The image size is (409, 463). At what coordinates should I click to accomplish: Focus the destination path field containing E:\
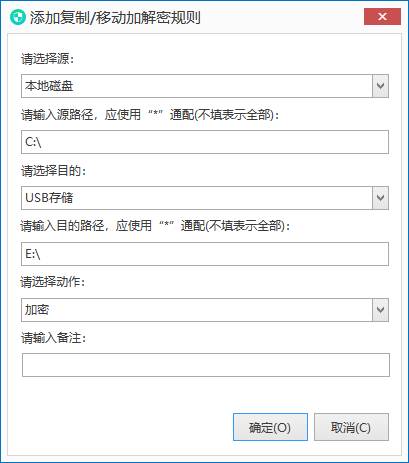[205, 254]
